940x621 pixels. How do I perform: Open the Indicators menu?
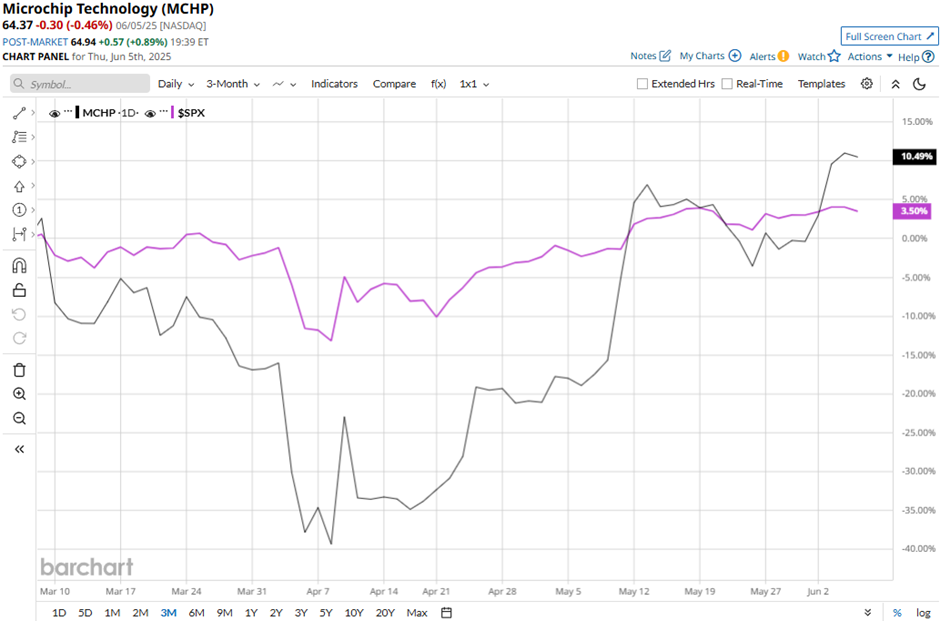[334, 84]
